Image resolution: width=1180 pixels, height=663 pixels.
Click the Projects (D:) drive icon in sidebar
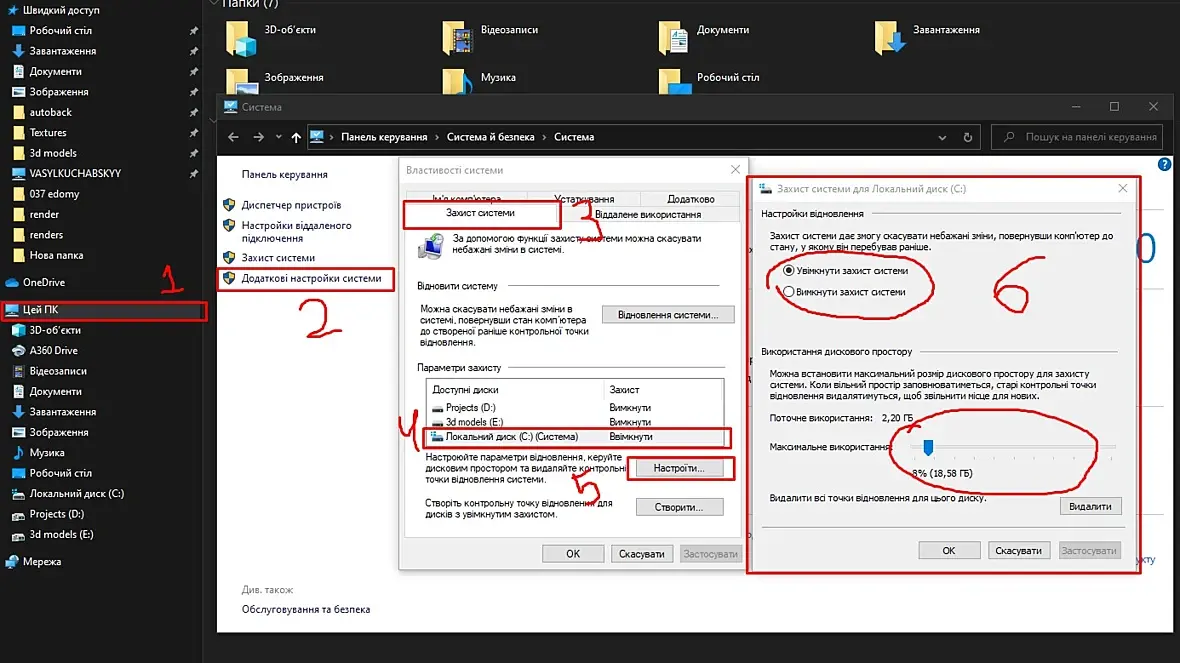click(x=19, y=514)
